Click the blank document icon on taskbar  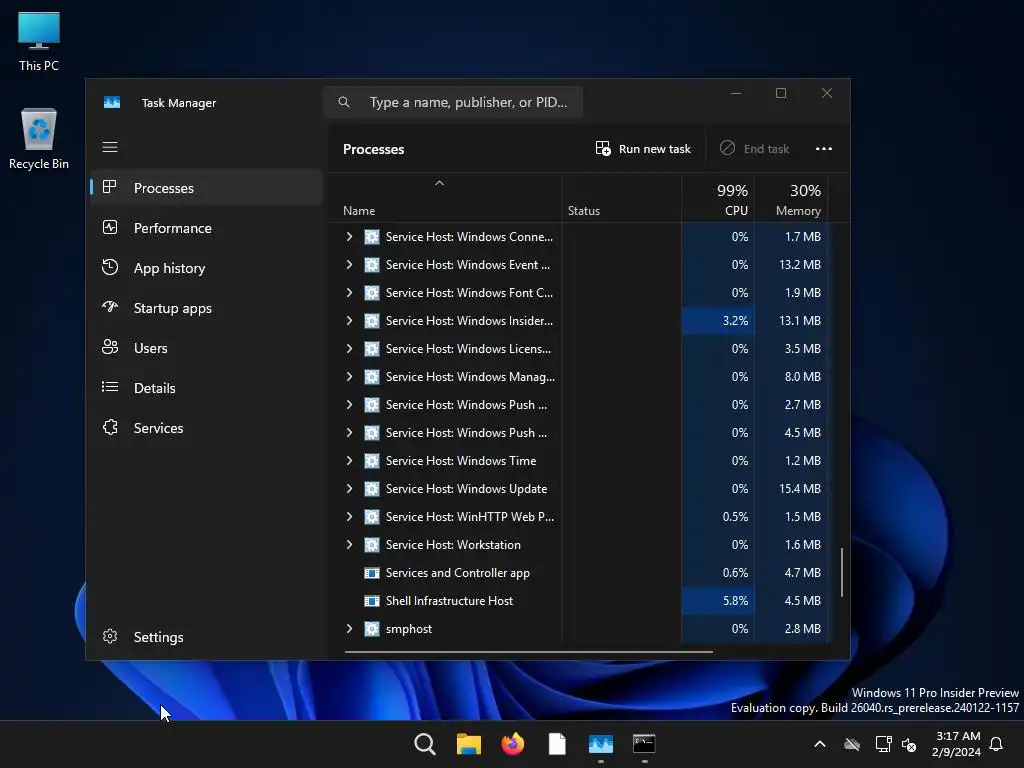point(556,744)
